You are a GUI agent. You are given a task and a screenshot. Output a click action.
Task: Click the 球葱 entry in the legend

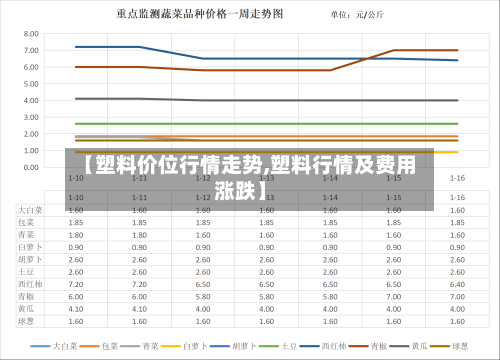coord(449,346)
